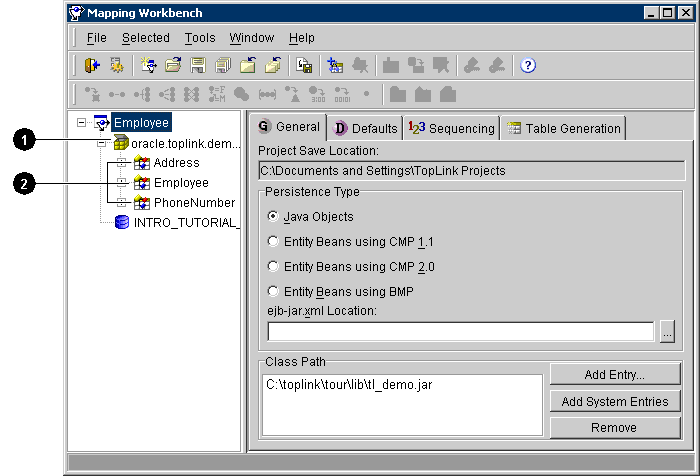Select the INTRO_TUTORIAL_ database item
The height and width of the screenshot is (476, 700).
click(187, 222)
